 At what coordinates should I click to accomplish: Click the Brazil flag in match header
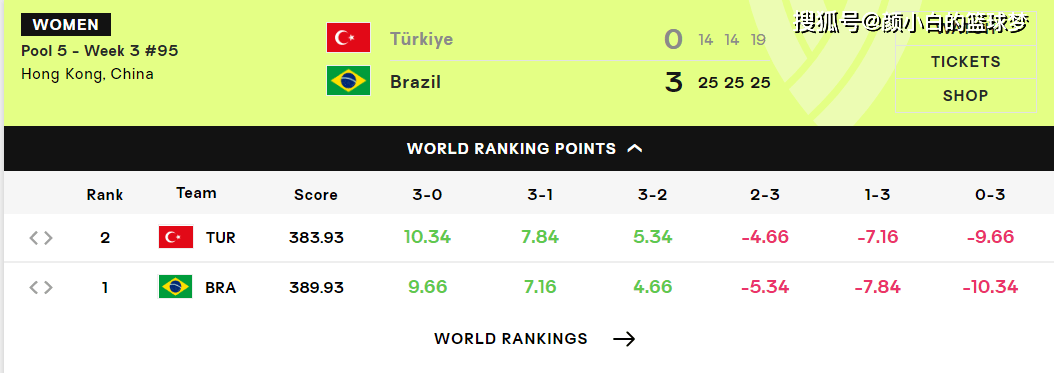348,81
